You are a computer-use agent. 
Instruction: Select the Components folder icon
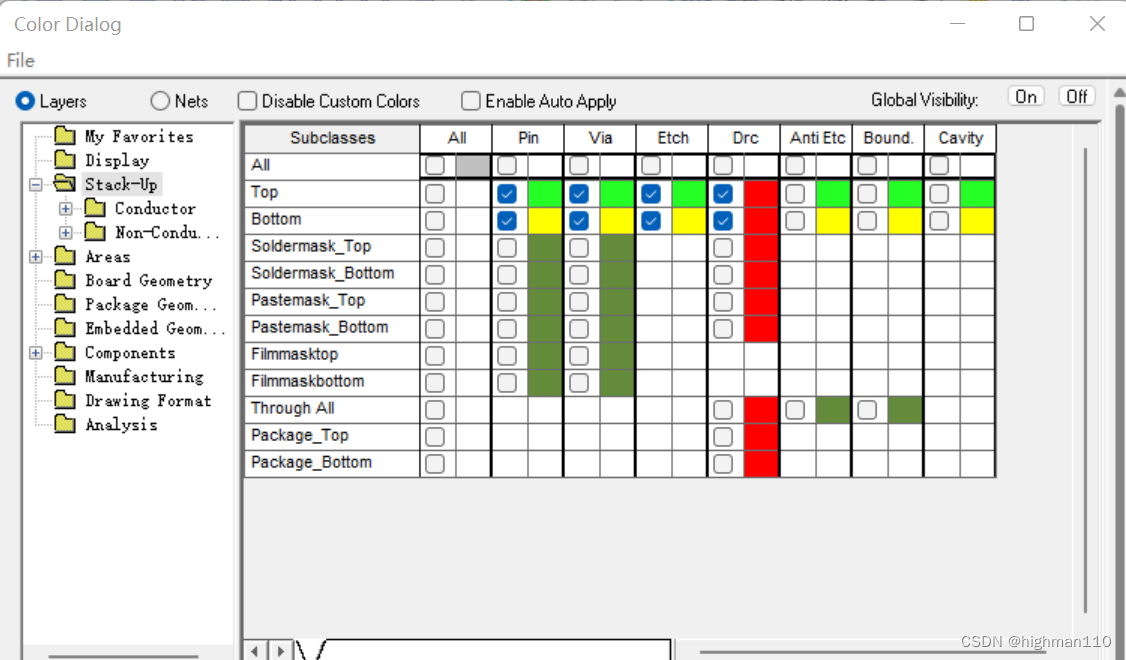point(65,353)
